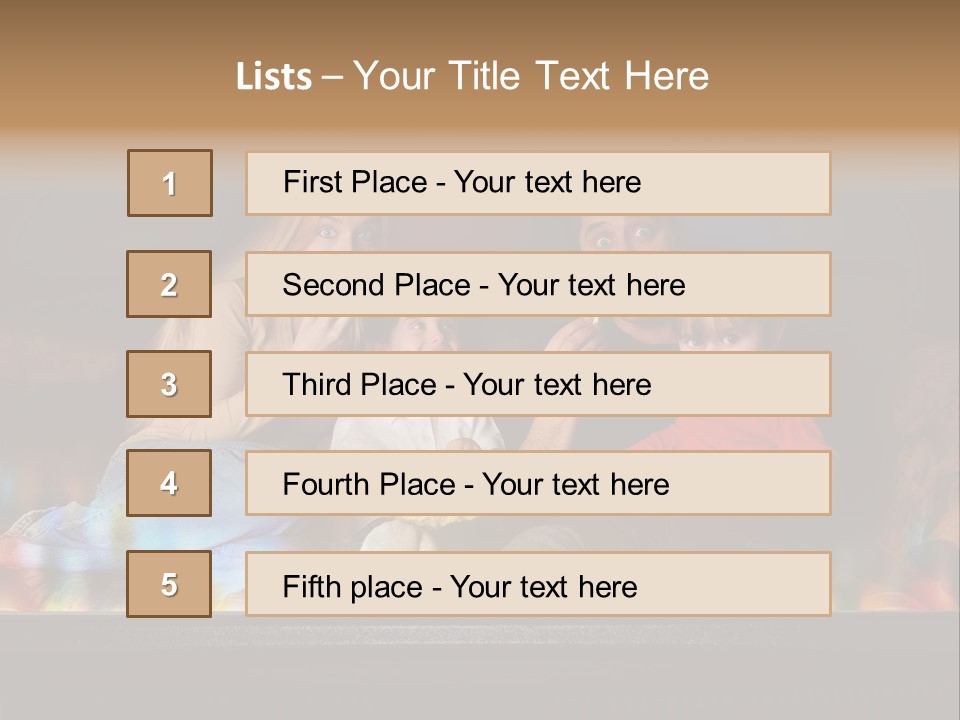Viewport: 960px width, 720px height.
Task: Click the number 2 box
Action: point(169,284)
